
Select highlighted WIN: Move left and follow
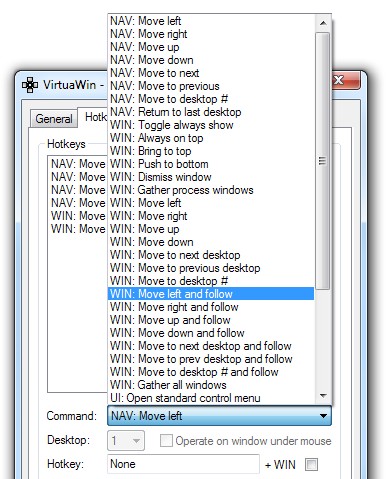(211, 294)
